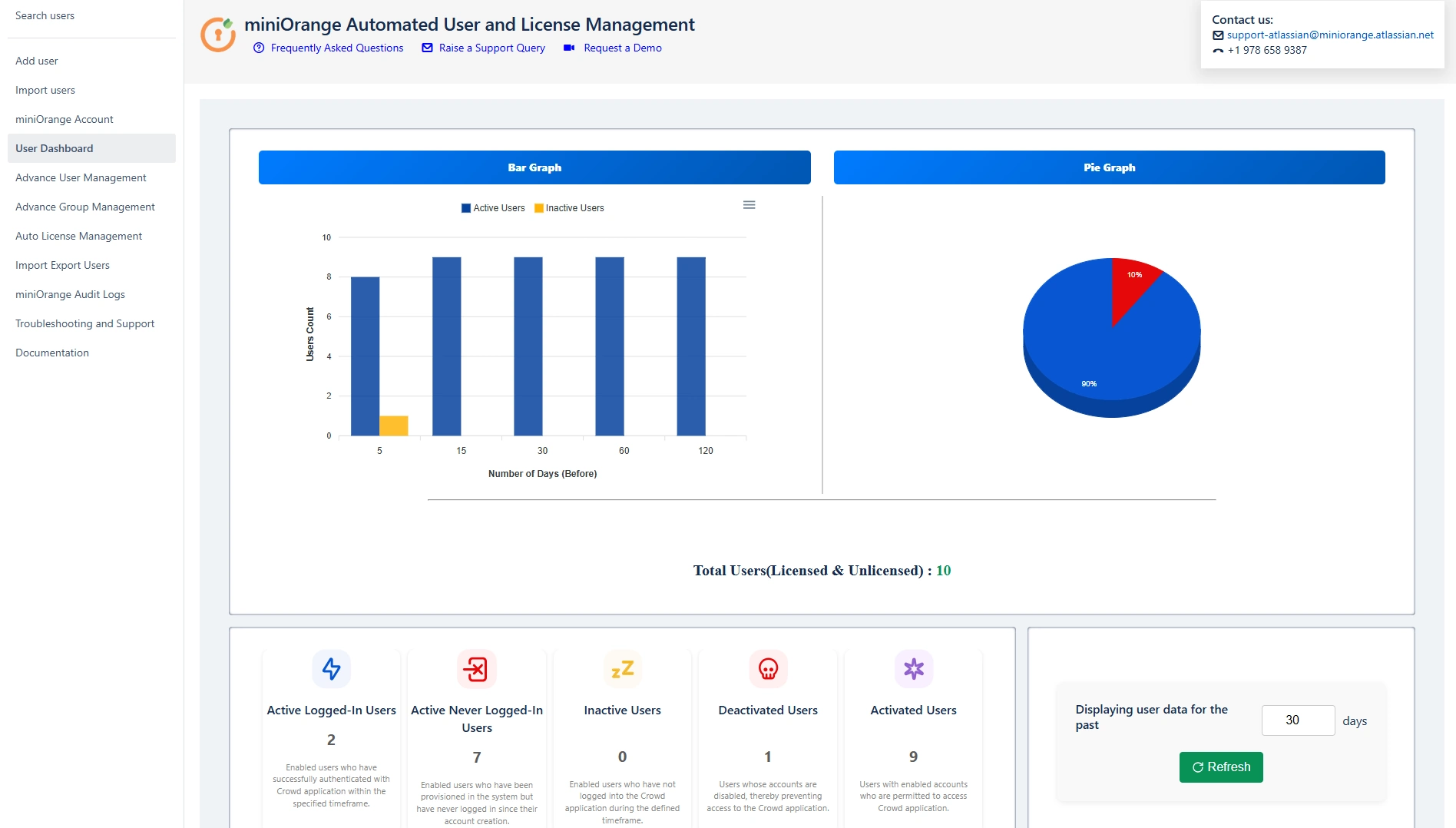Viewport: 1456px width, 828px height.
Task: Open Advance User Management
Action: 91,177
